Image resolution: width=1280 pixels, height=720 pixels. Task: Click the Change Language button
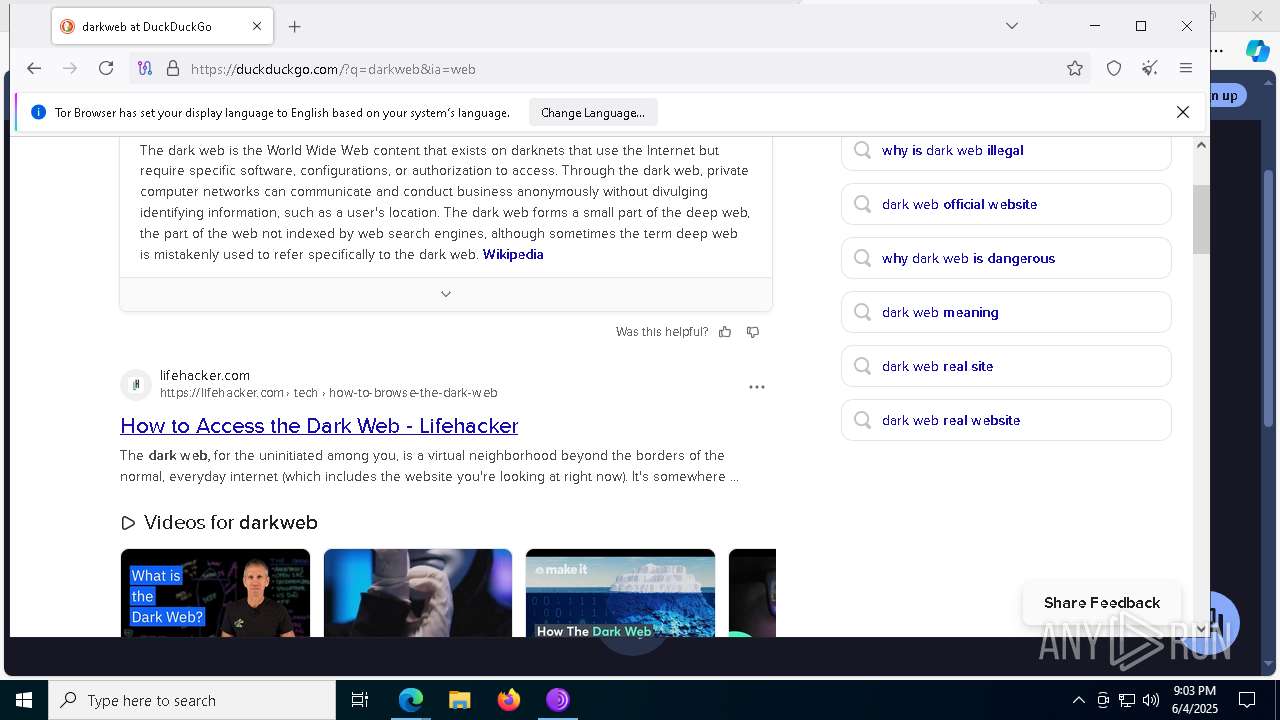(x=593, y=112)
